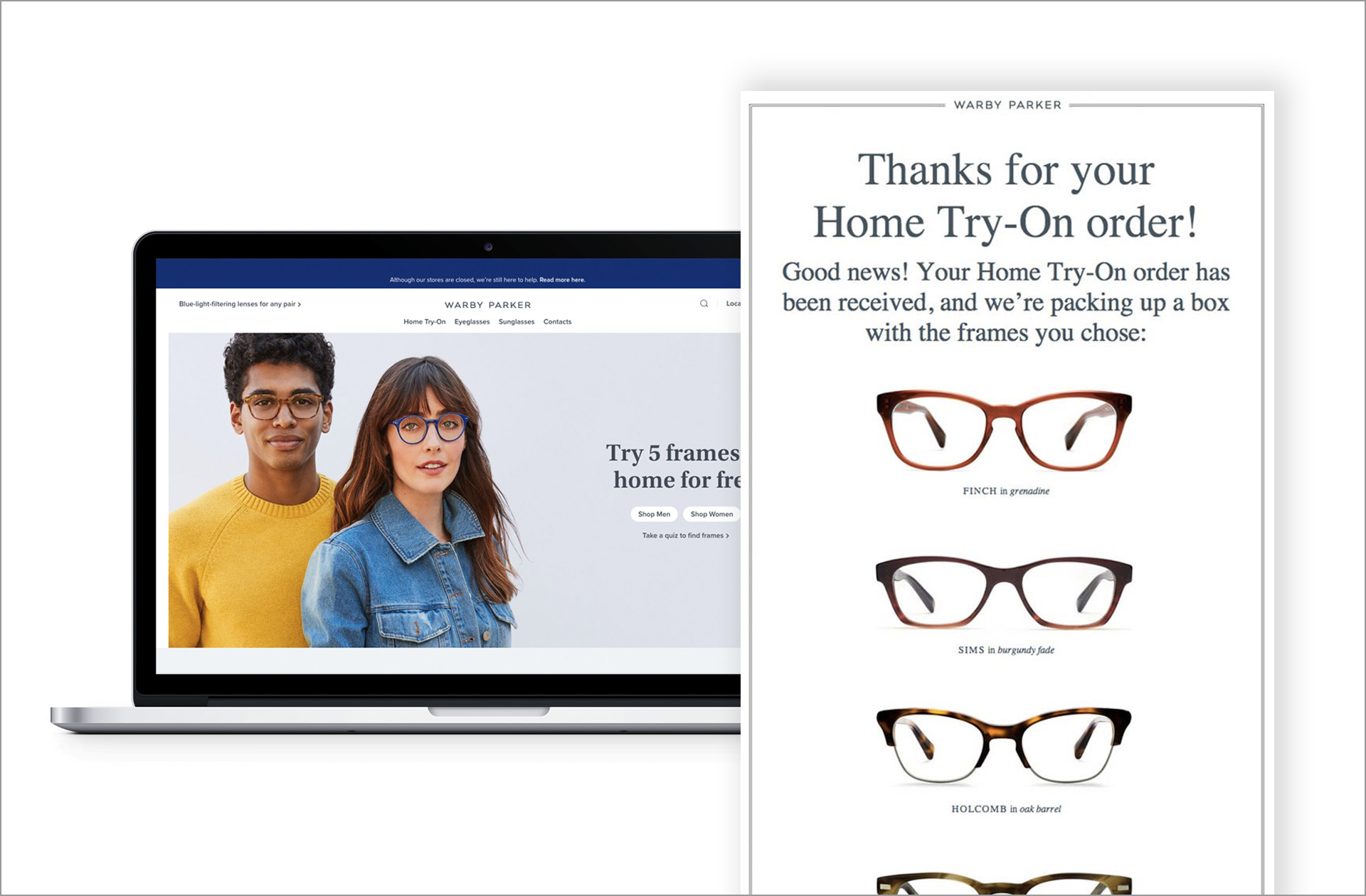Click Warby Parker header in the email
Viewport: 1366px width, 896px height.
(x=1007, y=105)
